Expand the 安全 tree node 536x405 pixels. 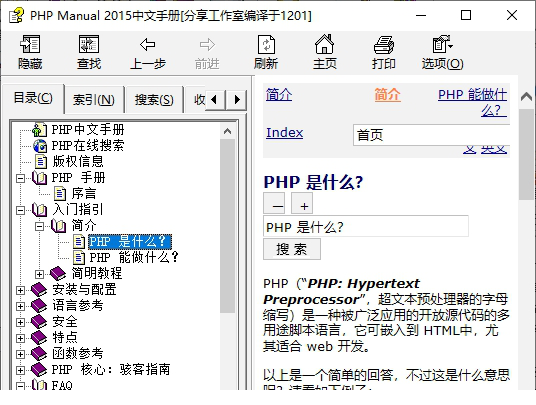(x=21, y=322)
